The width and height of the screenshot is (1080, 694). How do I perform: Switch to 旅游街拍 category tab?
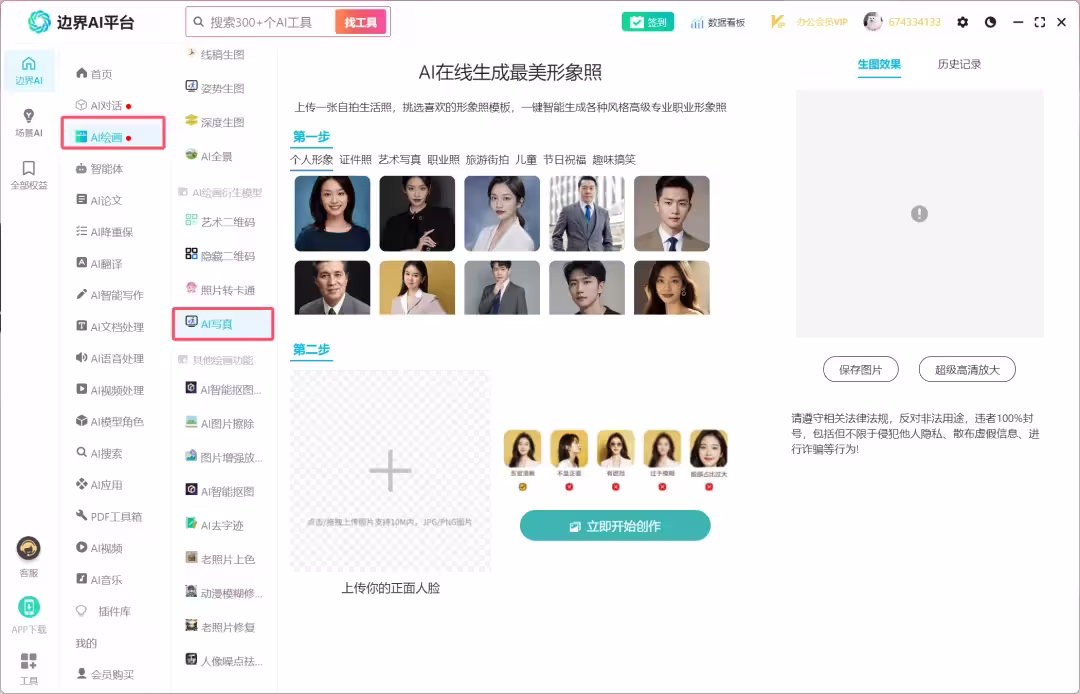(488, 159)
